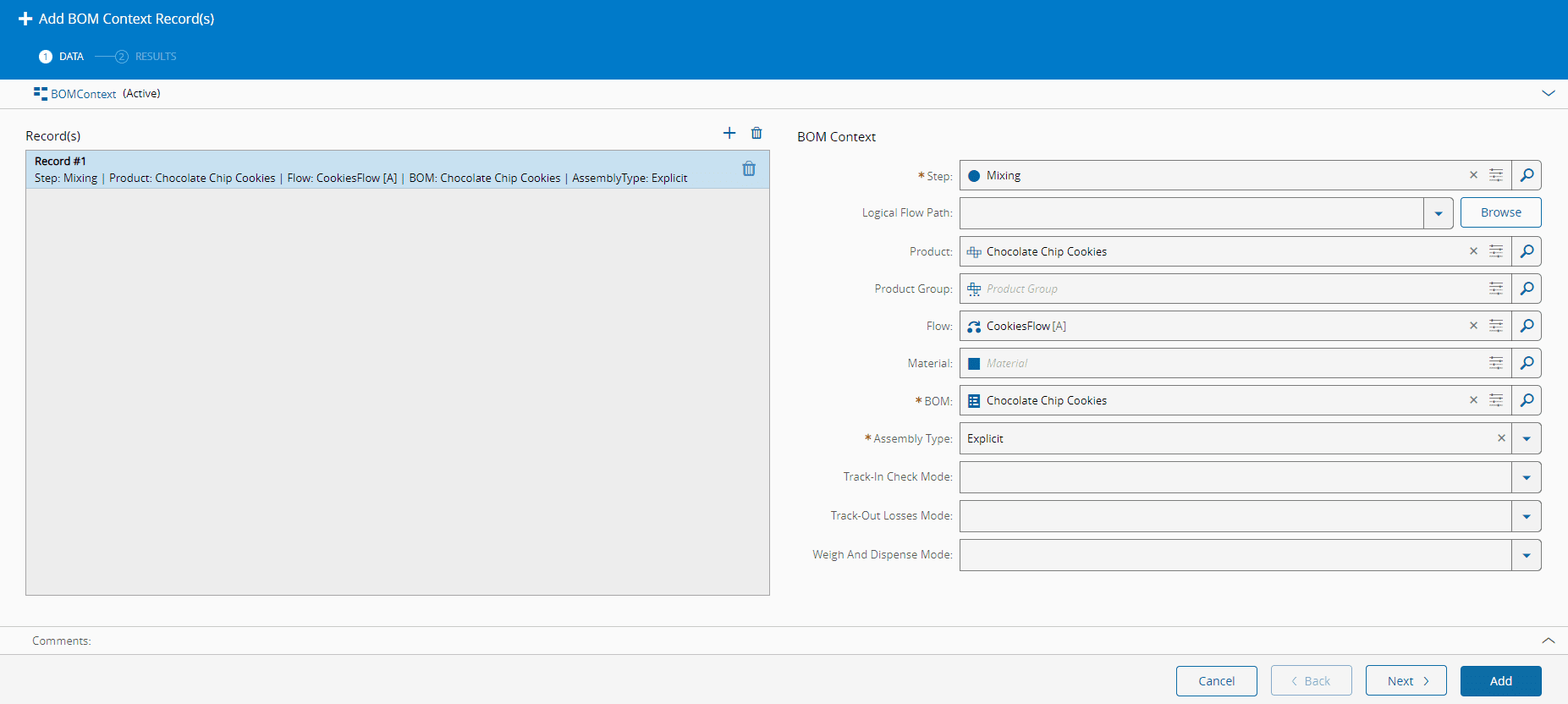Clear the Mixing step value

tap(1473, 175)
